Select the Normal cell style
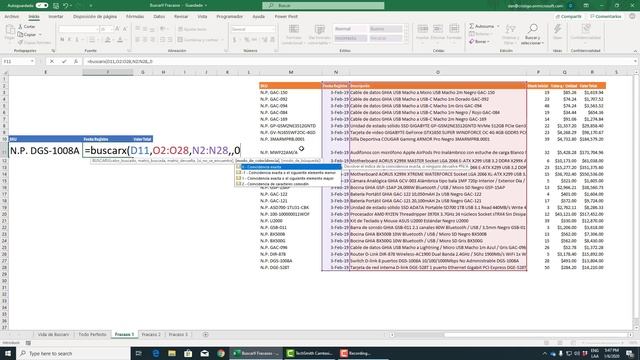This screenshot has height=360, width=640. click(x=350, y=29)
